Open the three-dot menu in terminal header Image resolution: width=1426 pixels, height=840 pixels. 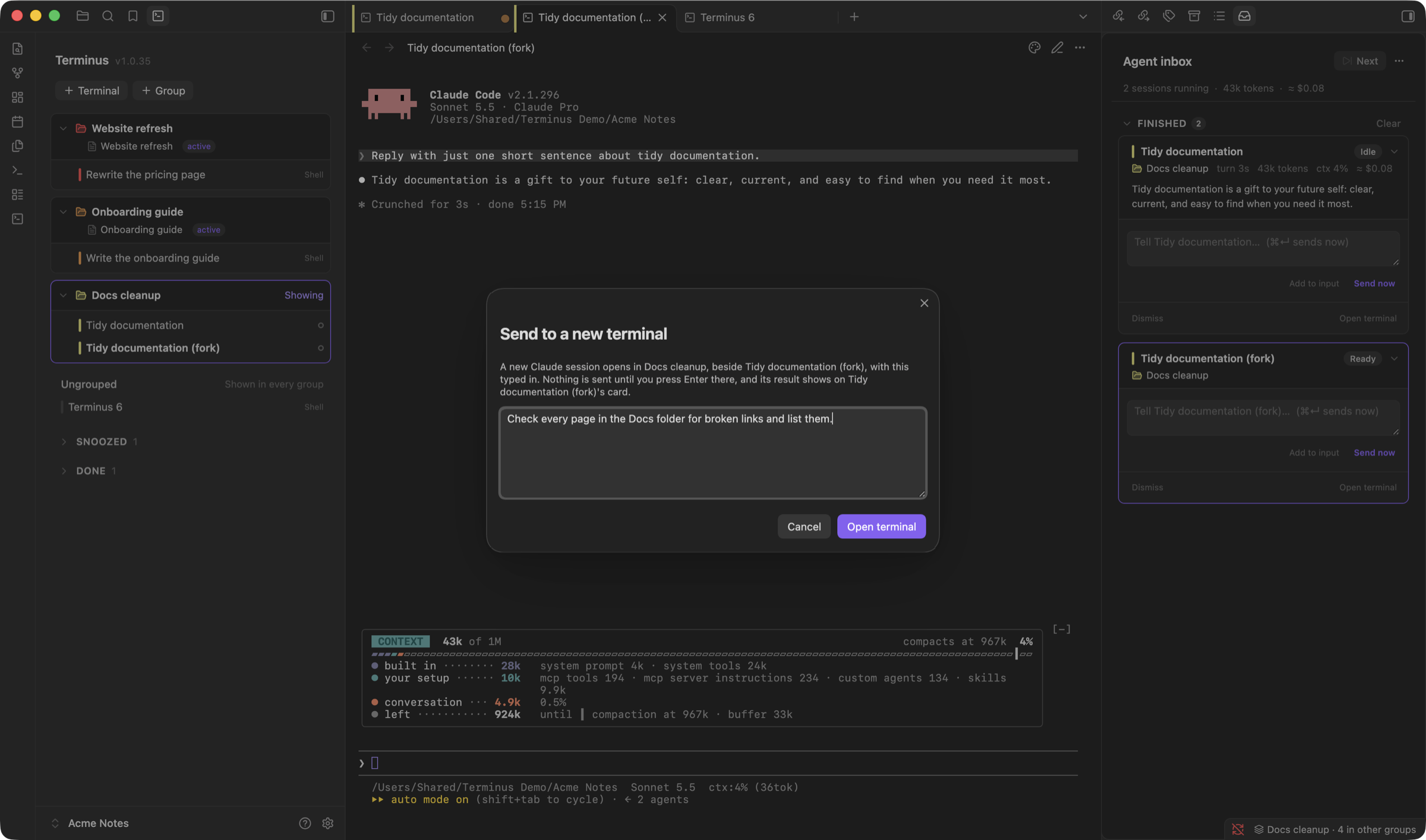pyautogui.click(x=1080, y=48)
